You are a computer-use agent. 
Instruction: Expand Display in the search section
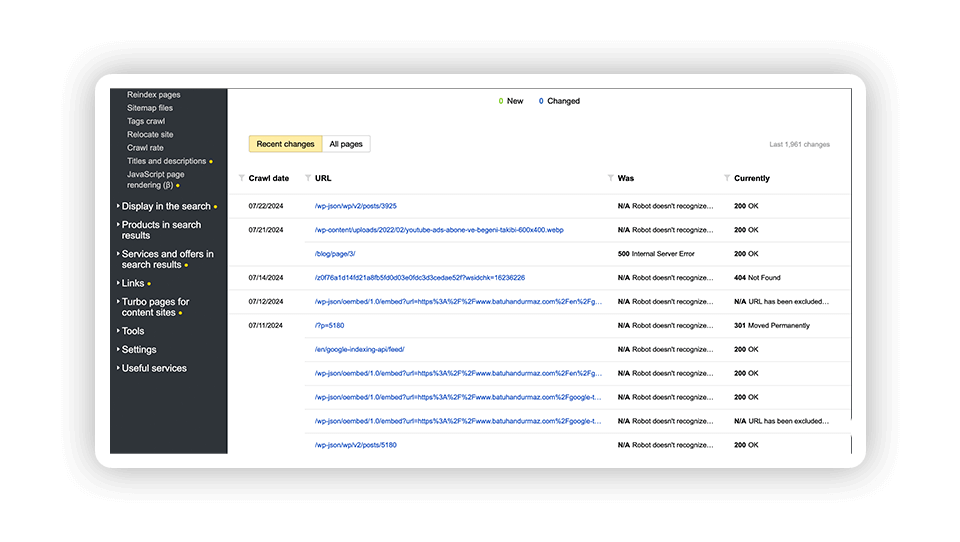point(166,206)
